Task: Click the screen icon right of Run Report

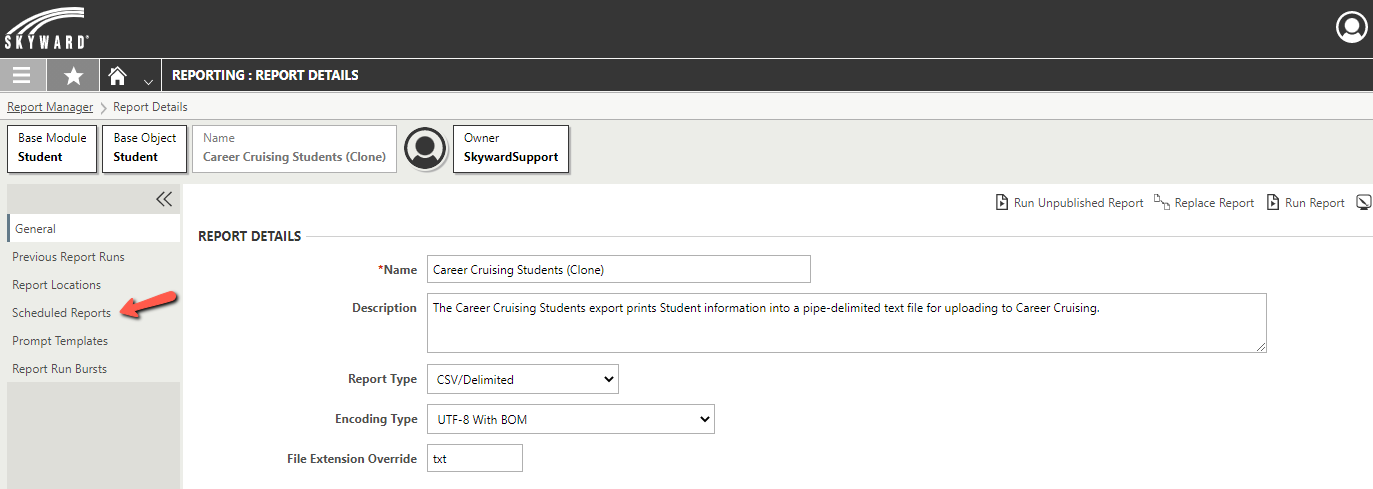Action: click(1363, 203)
